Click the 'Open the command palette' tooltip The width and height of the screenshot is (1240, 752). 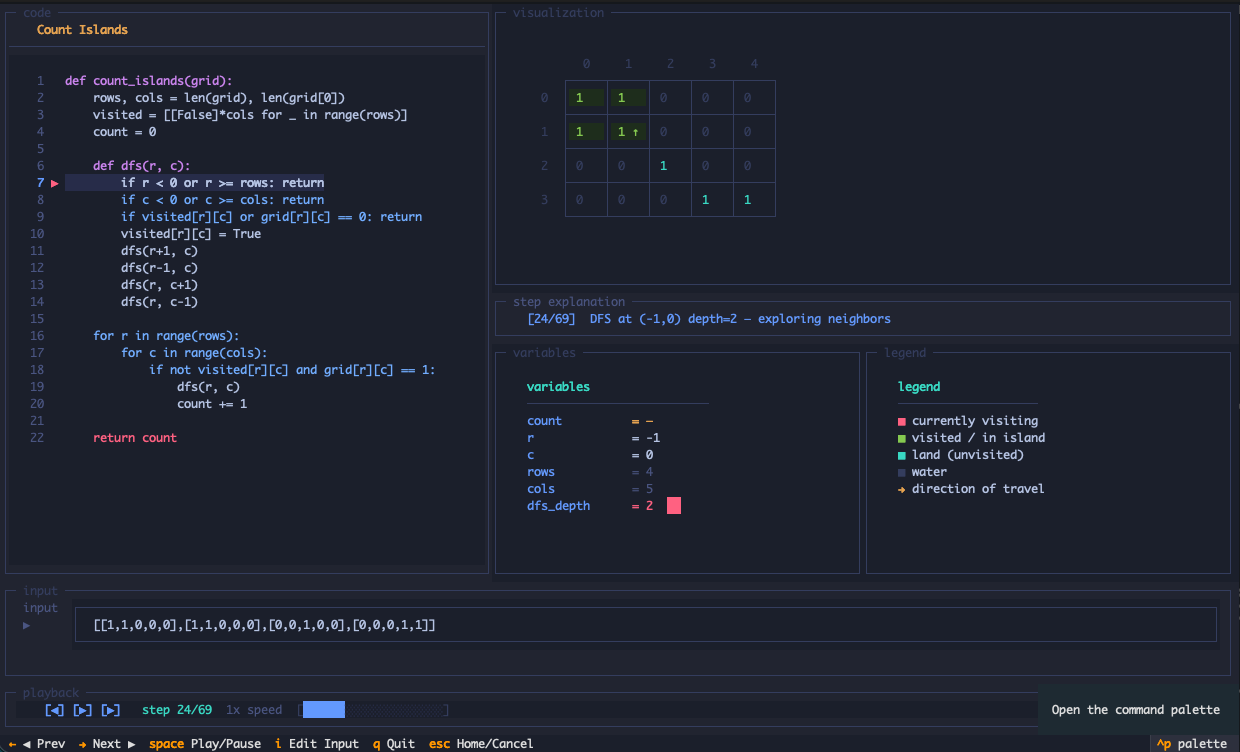[1136, 710]
